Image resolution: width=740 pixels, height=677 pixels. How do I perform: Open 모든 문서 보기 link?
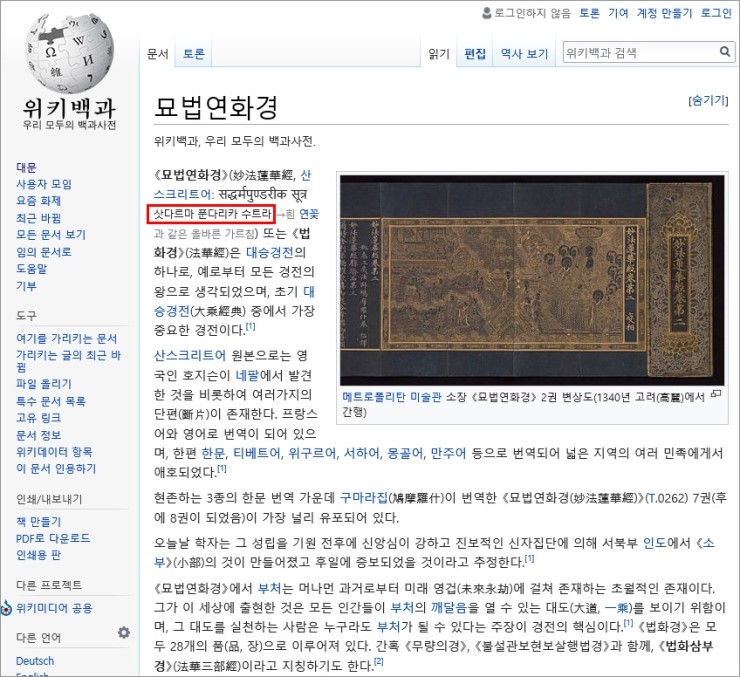click(x=51, y=234)
